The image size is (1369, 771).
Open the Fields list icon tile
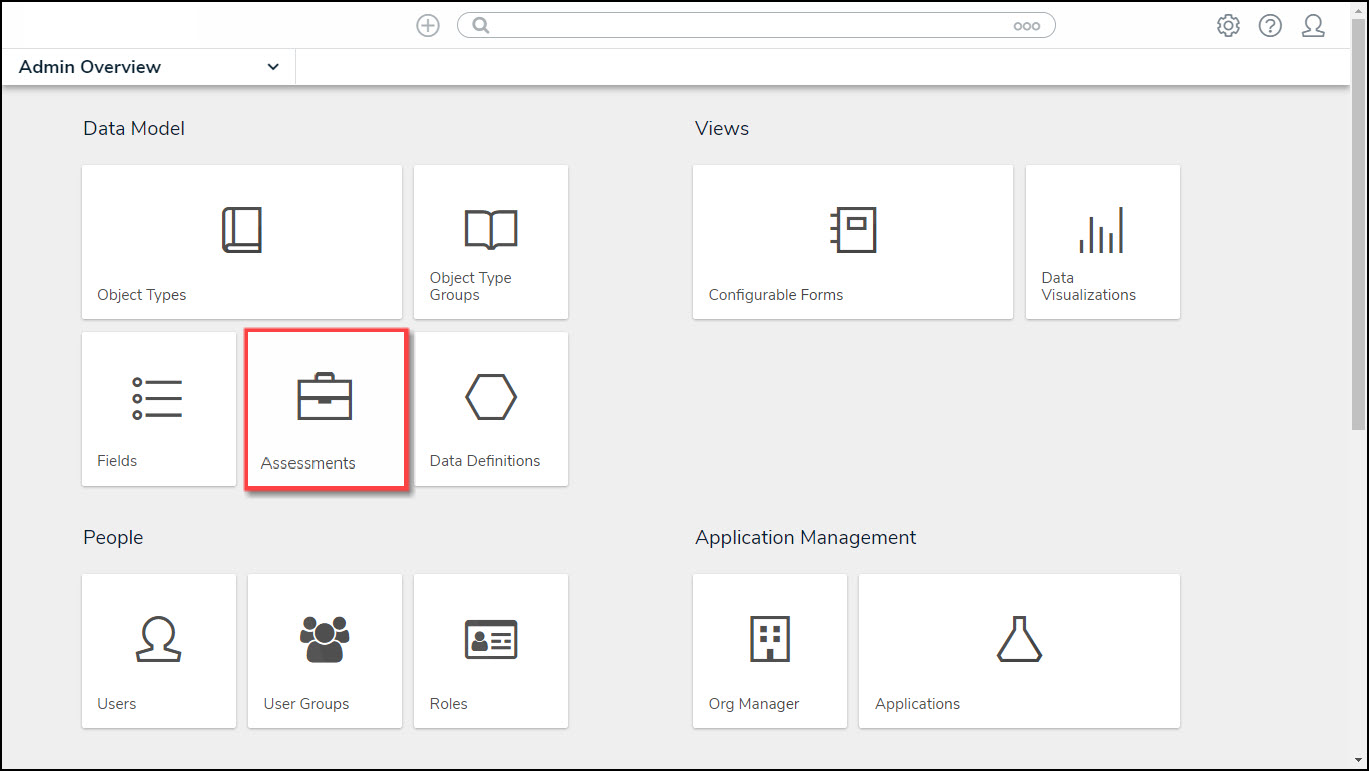coord(158,409)
